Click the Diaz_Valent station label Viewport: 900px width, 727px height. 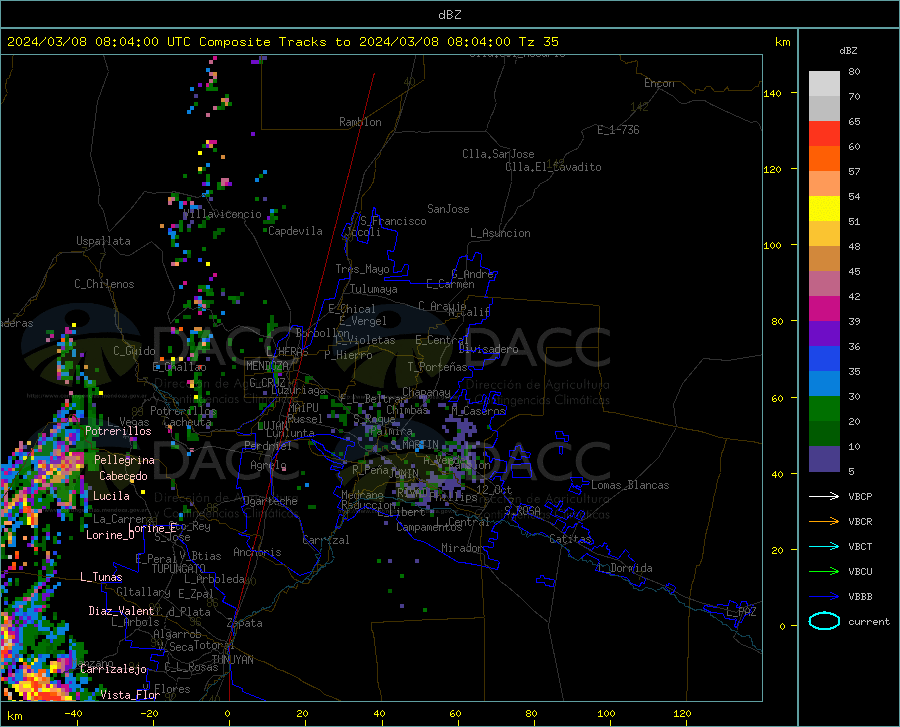121,611
